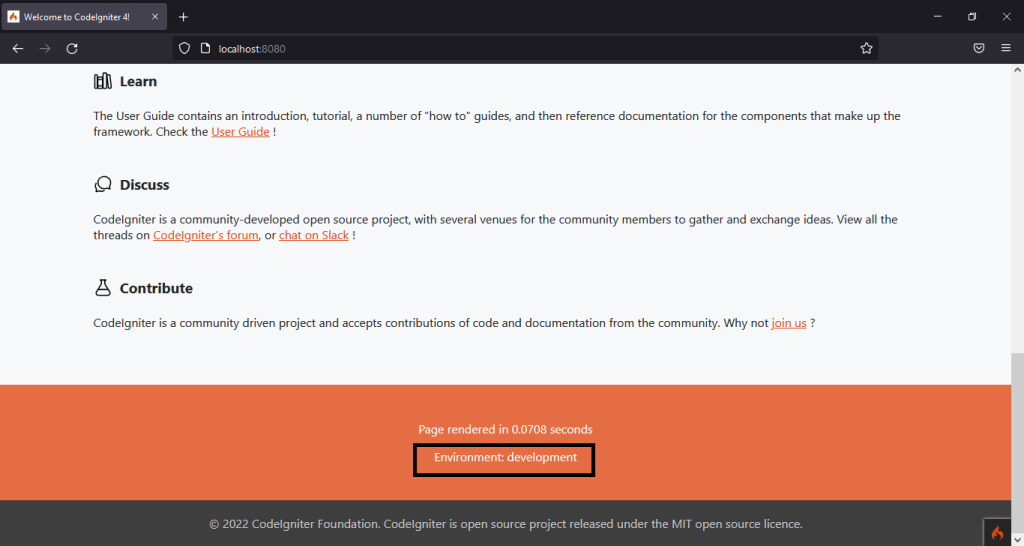Viewport: 1024px width, 546px height.
Task: Click the Forward navigation arrow
Action: pos(45,48)
